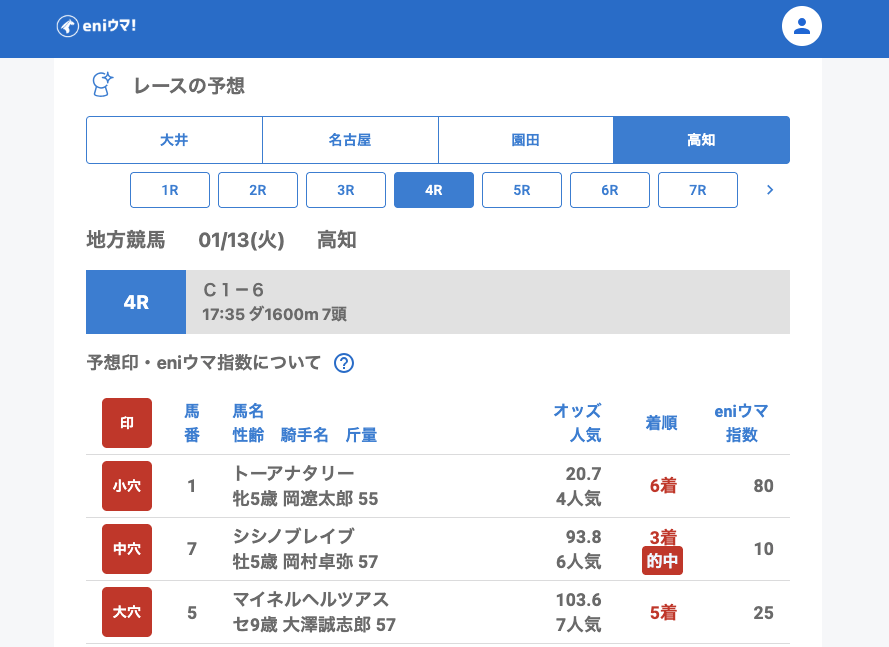Switch to the 大井 racecourse tab
This screenshot has height=647, width=889.
[x=174, y=140]
